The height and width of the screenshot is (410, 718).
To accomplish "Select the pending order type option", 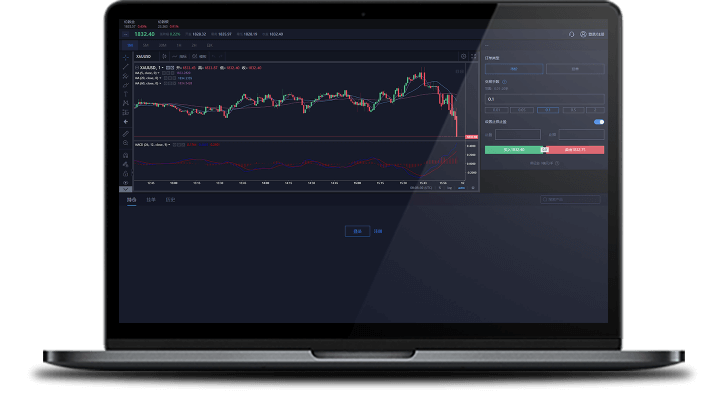I will 575,69.
